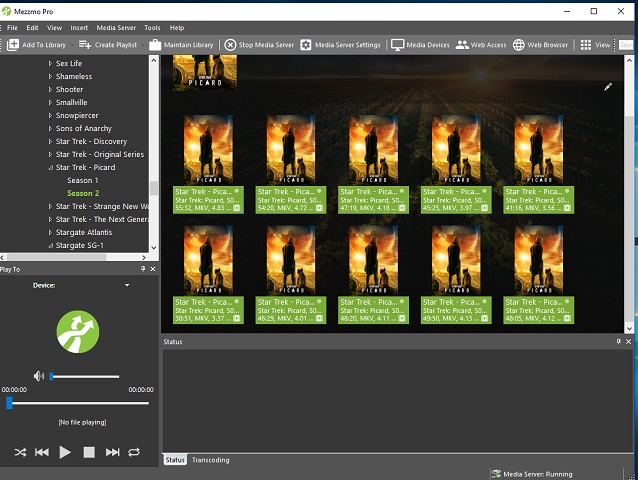Screen dimensions: 638x480
Task: Pin the Play To panel
Action: (143, 269)
